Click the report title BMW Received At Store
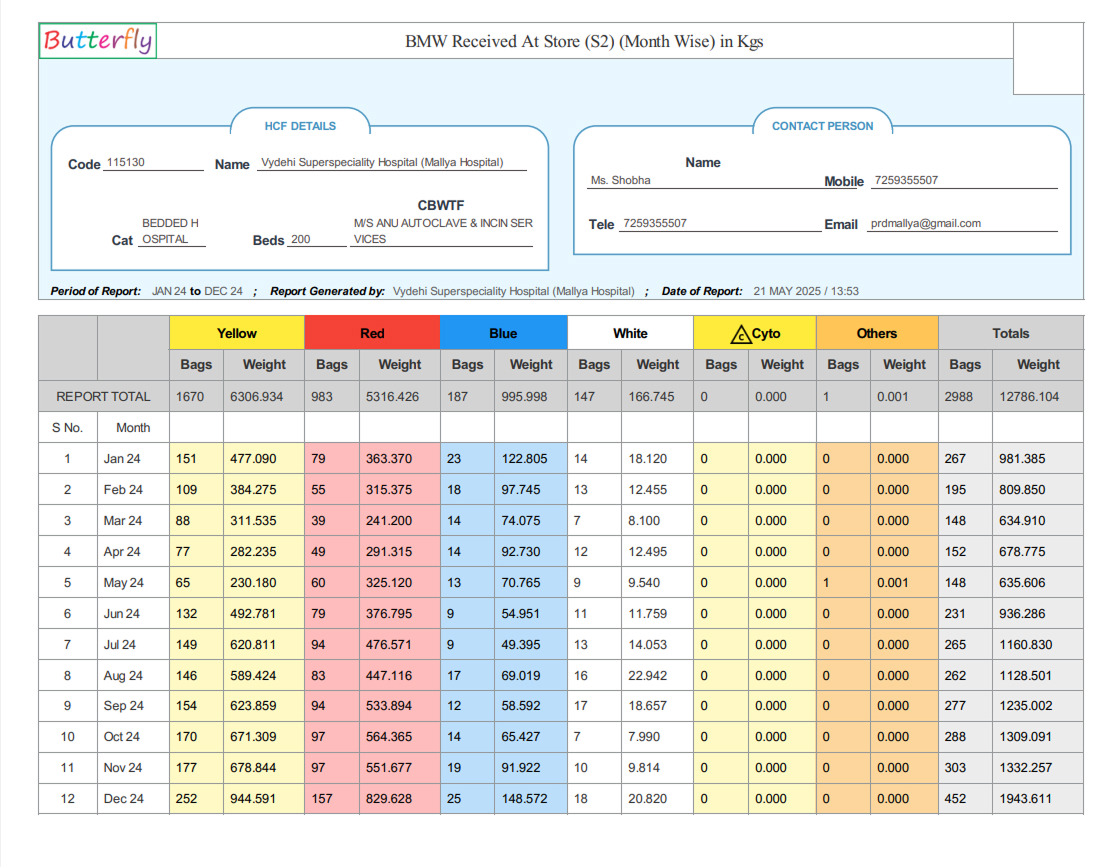This screenshot has width=1113, height=867. (583, 41)
